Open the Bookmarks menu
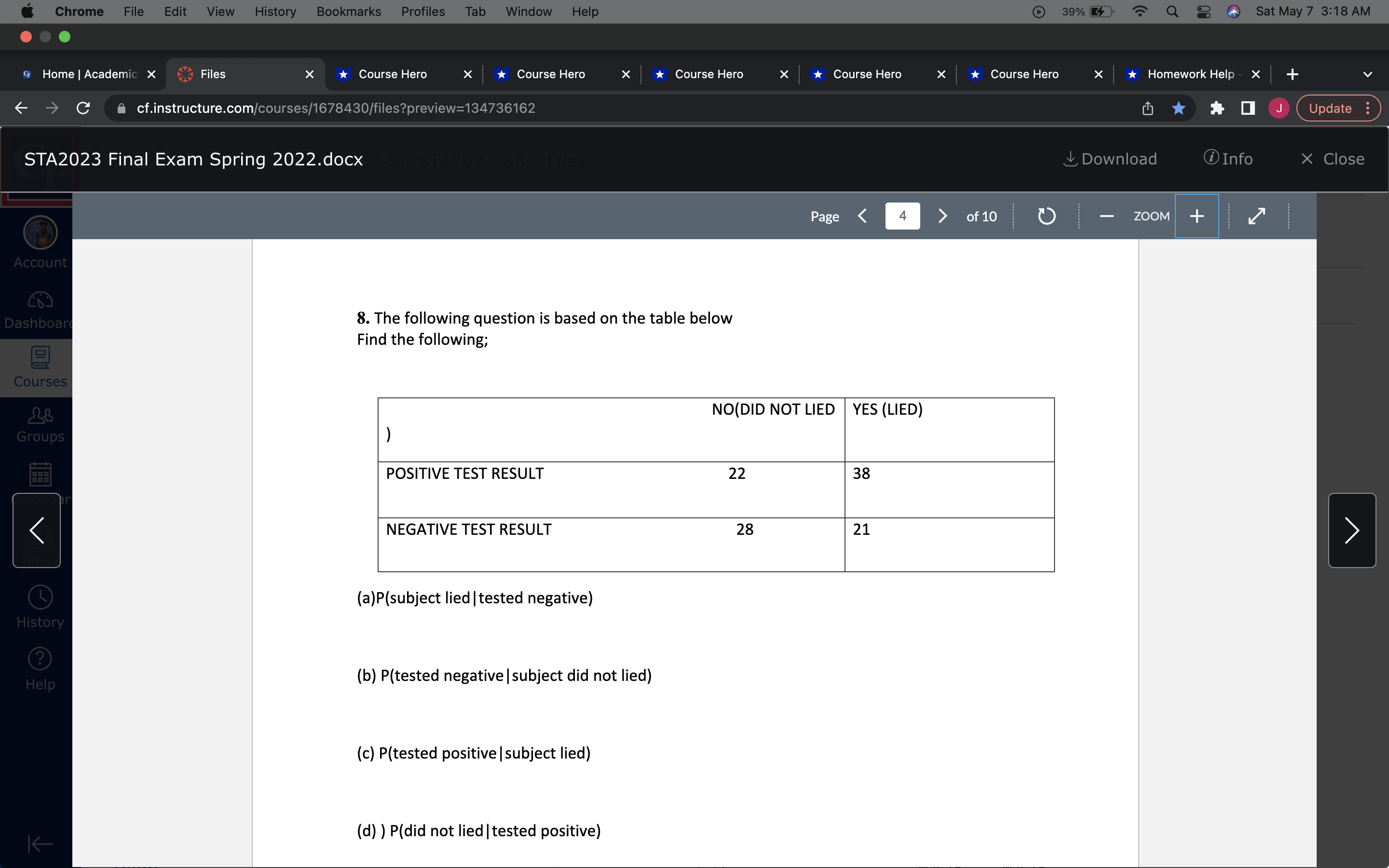The image size is (1389, 868). pyautogui.click(x=348, y=12)
